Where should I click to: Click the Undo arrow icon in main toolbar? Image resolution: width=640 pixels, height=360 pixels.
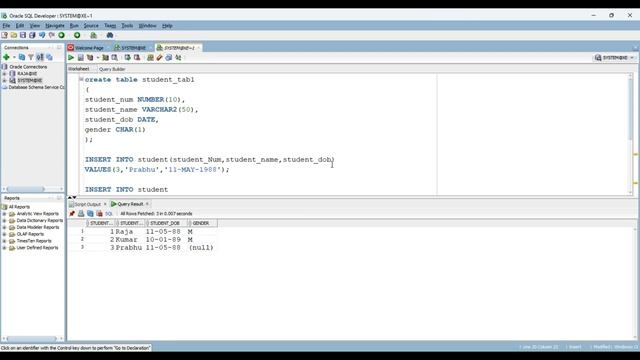click(x=42, y=36)
